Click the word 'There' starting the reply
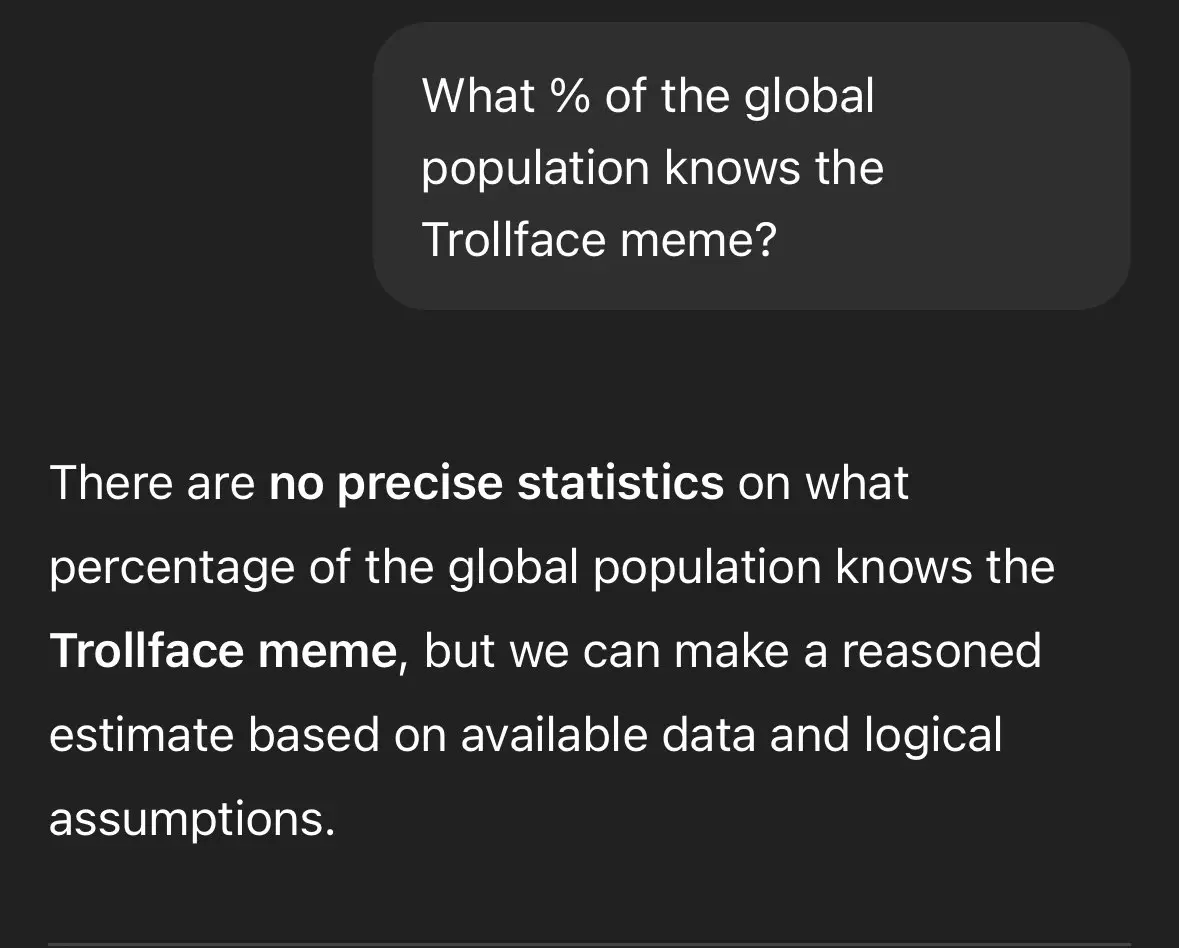1179x948 pixels. click(111, 483)
